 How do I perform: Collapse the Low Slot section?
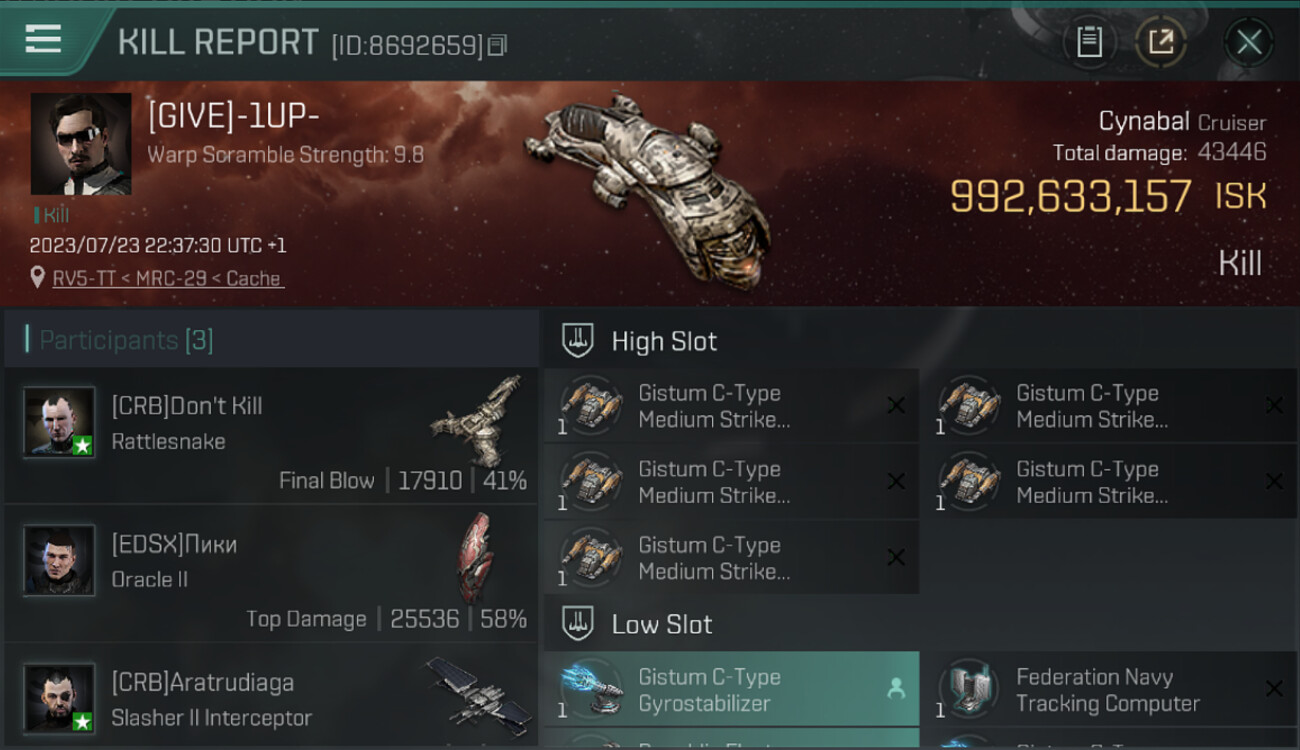tap(577, 624)
